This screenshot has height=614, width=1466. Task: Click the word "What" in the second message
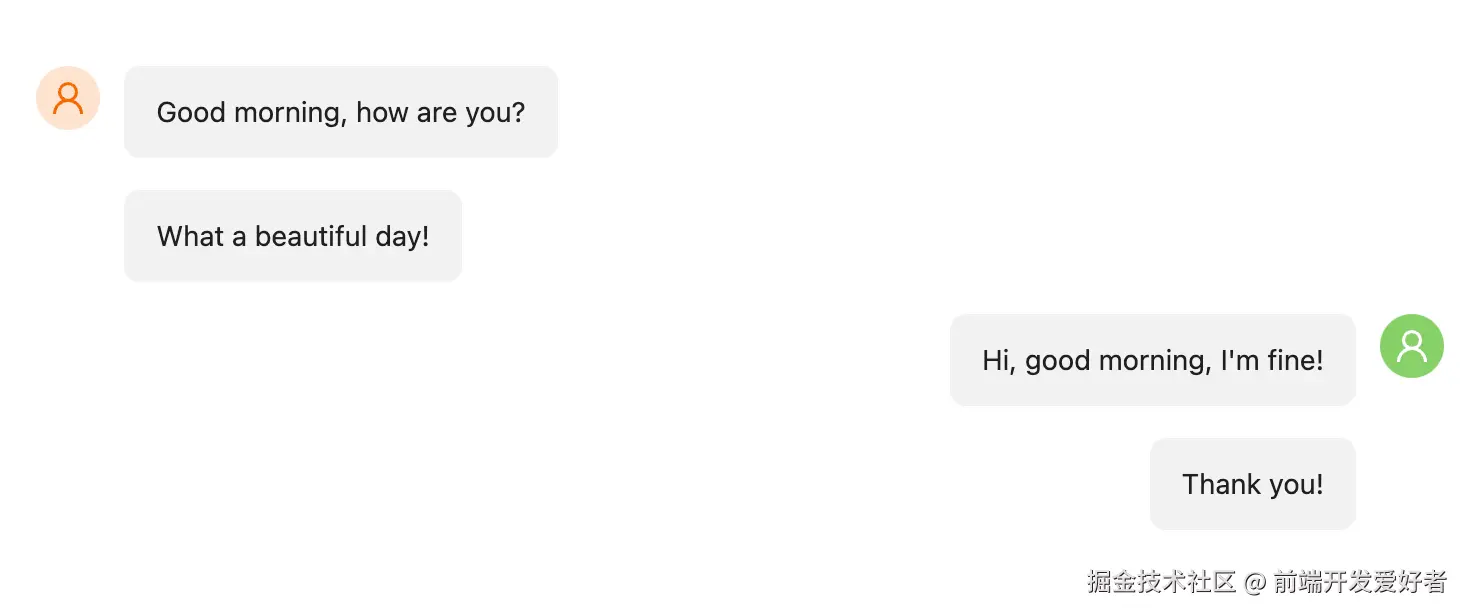click(x=191, y=236)
